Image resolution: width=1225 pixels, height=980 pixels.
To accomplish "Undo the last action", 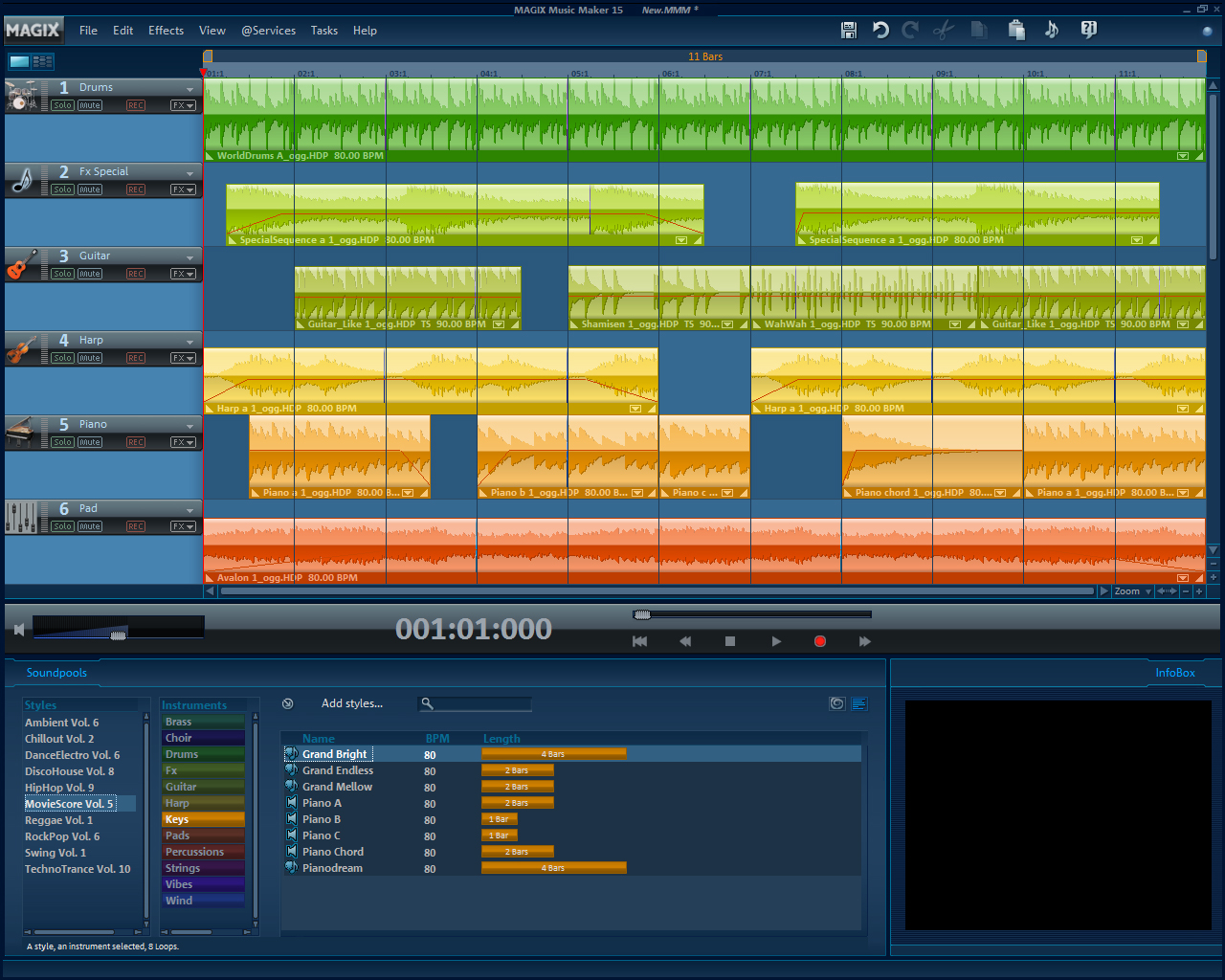I will click(x=880, y=30).
